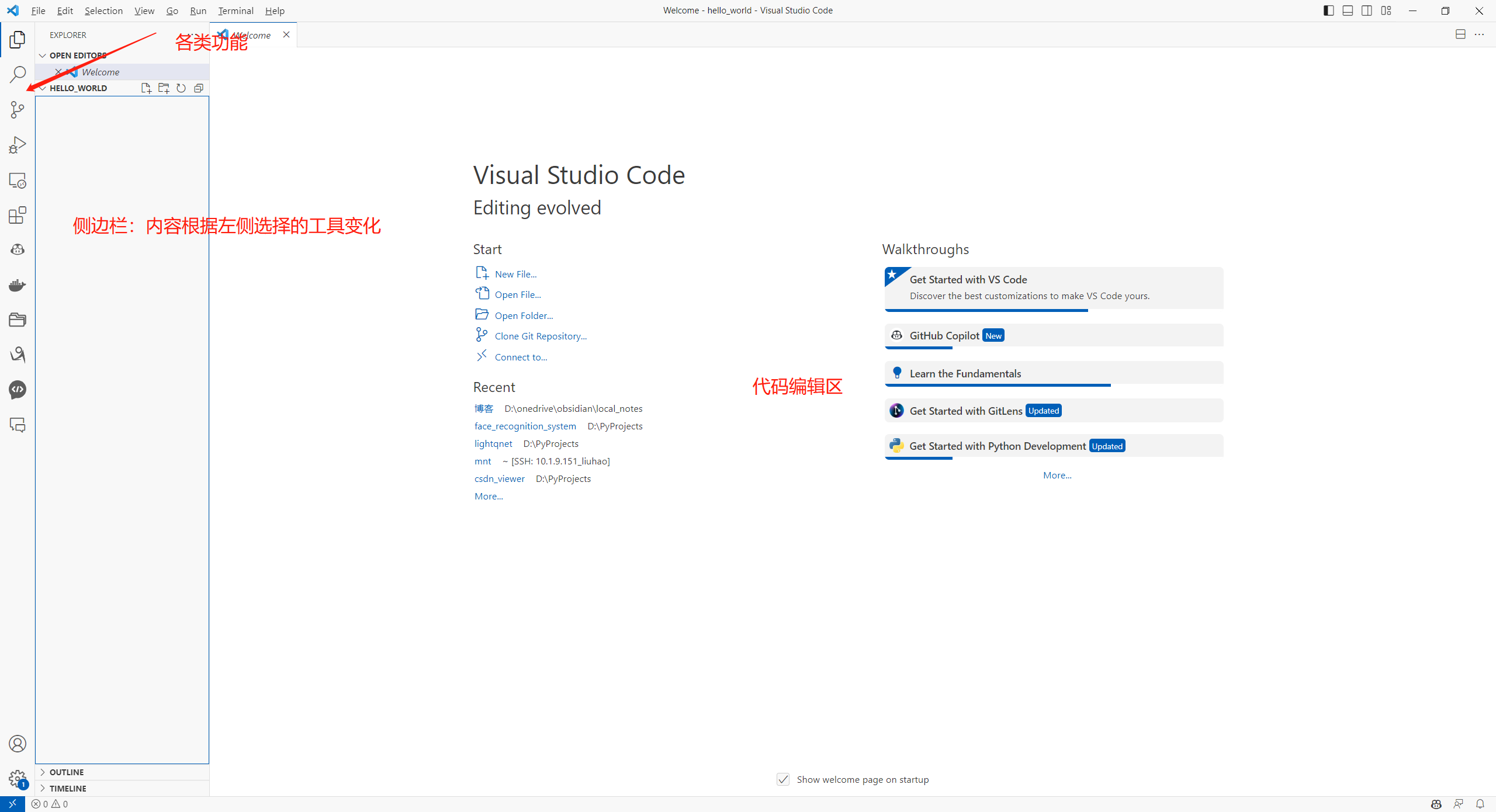Image resolution: width=1496 pixels, height=812 pixels.
Task: Open the GitLens Inspect view
Action: click(x=18, y=355)
